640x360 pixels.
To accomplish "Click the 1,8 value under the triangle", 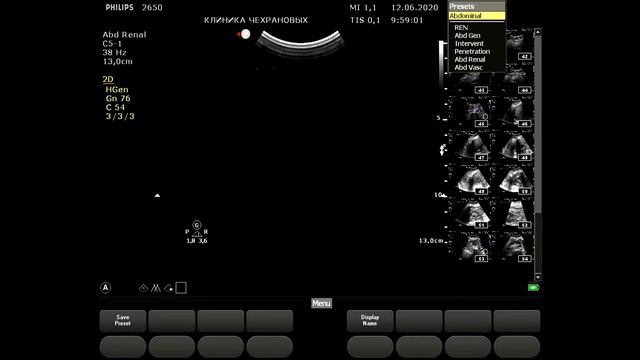I will [191, 241].
